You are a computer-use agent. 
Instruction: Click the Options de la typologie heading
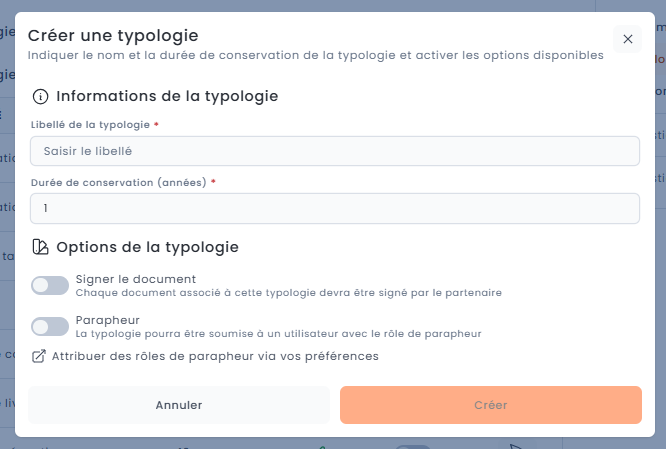[x=148, y=247]
